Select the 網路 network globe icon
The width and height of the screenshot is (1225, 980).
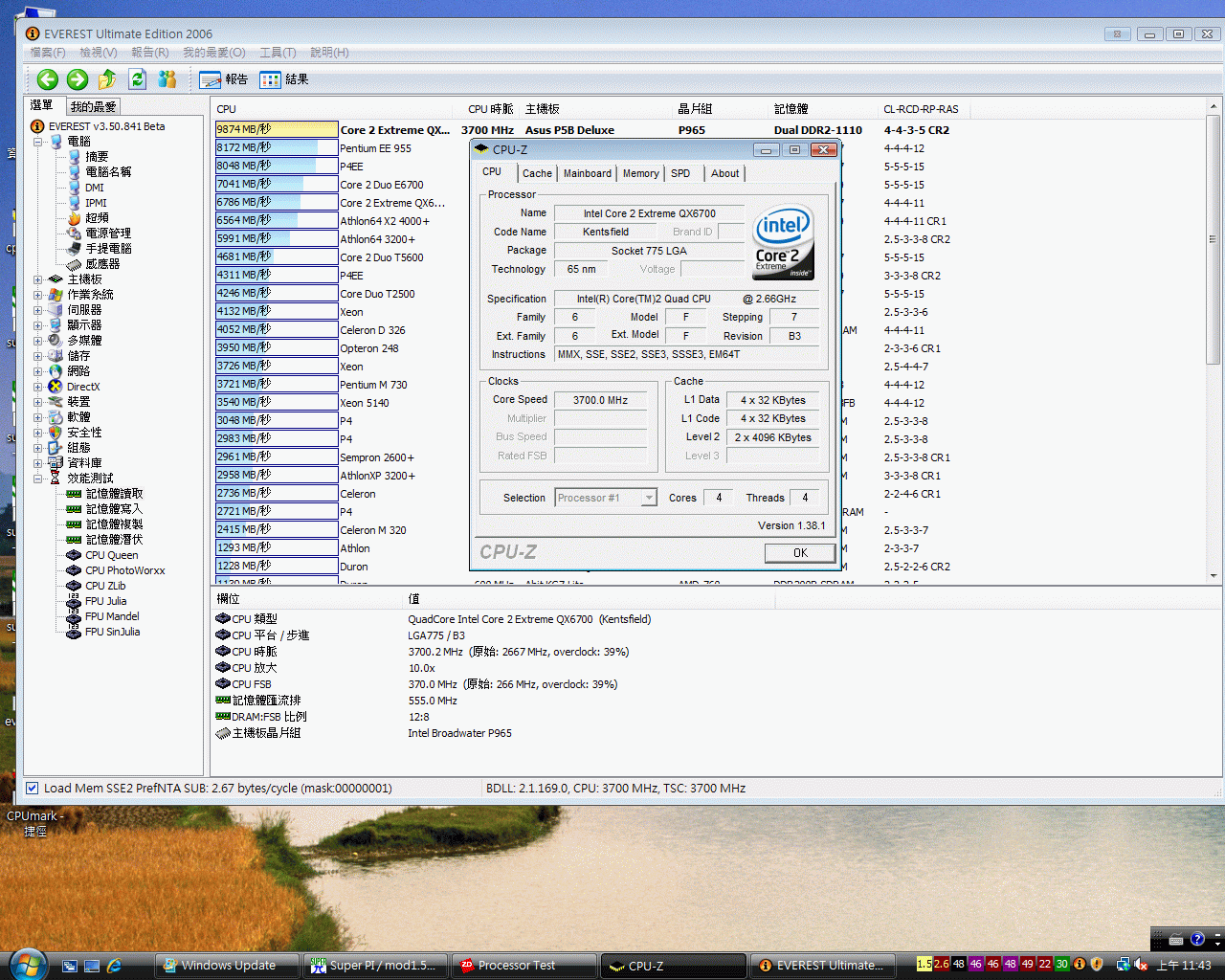[x=56, y=371]
